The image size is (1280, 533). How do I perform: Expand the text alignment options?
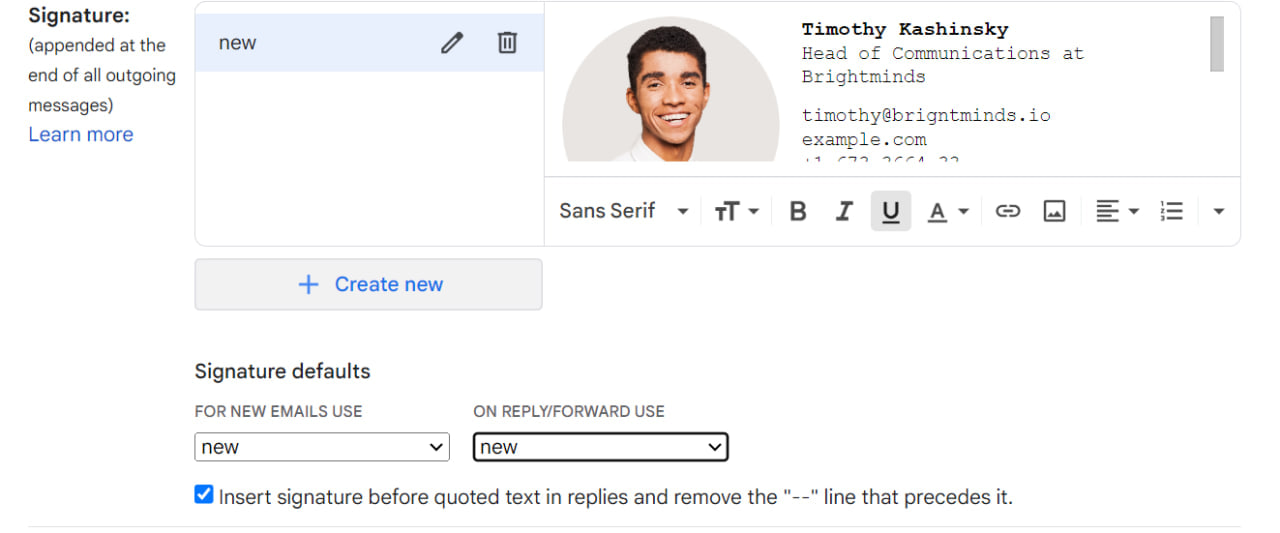[1117, 211]
